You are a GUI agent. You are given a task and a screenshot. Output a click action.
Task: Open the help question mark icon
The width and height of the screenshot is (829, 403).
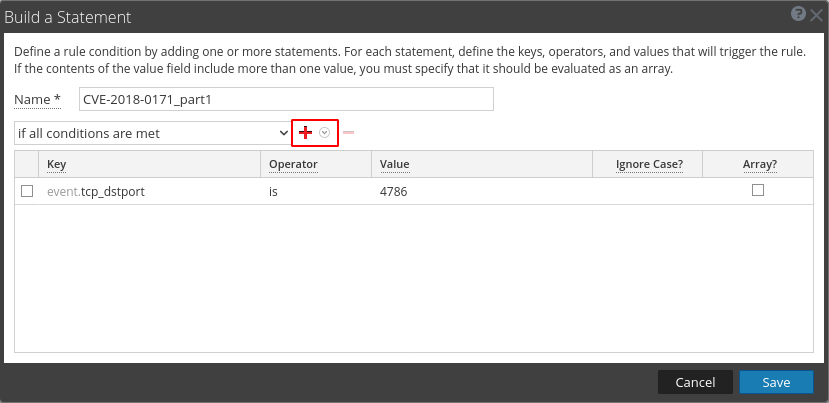click(x=798, y=15)
